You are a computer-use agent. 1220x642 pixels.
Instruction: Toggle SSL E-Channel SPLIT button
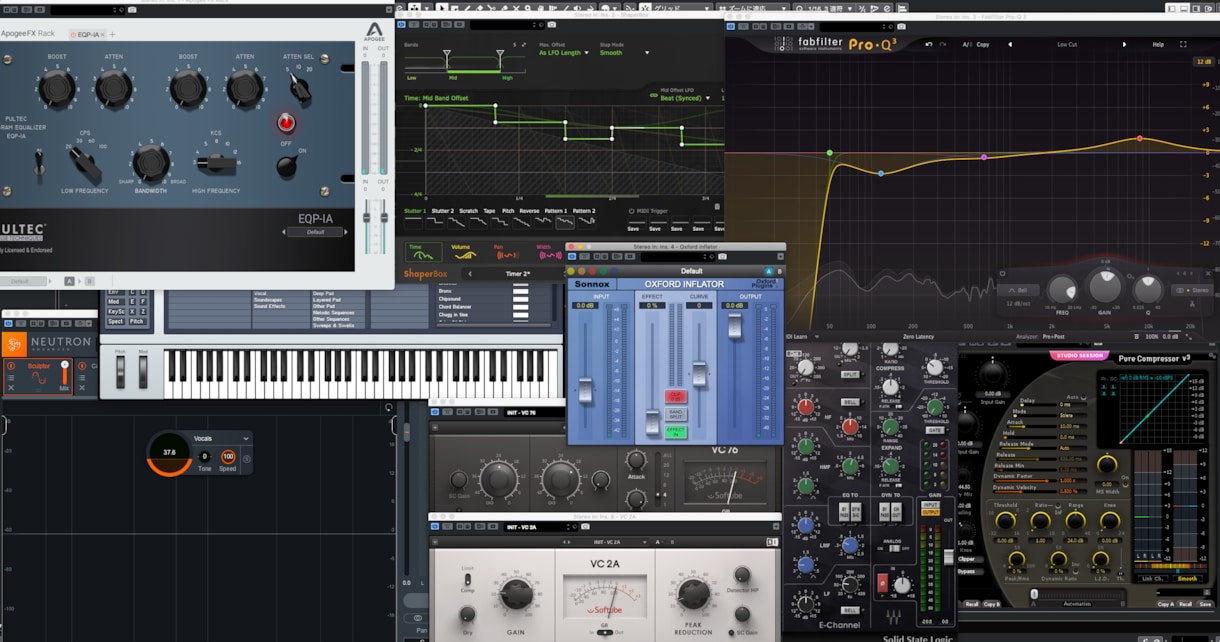[850, 374]
